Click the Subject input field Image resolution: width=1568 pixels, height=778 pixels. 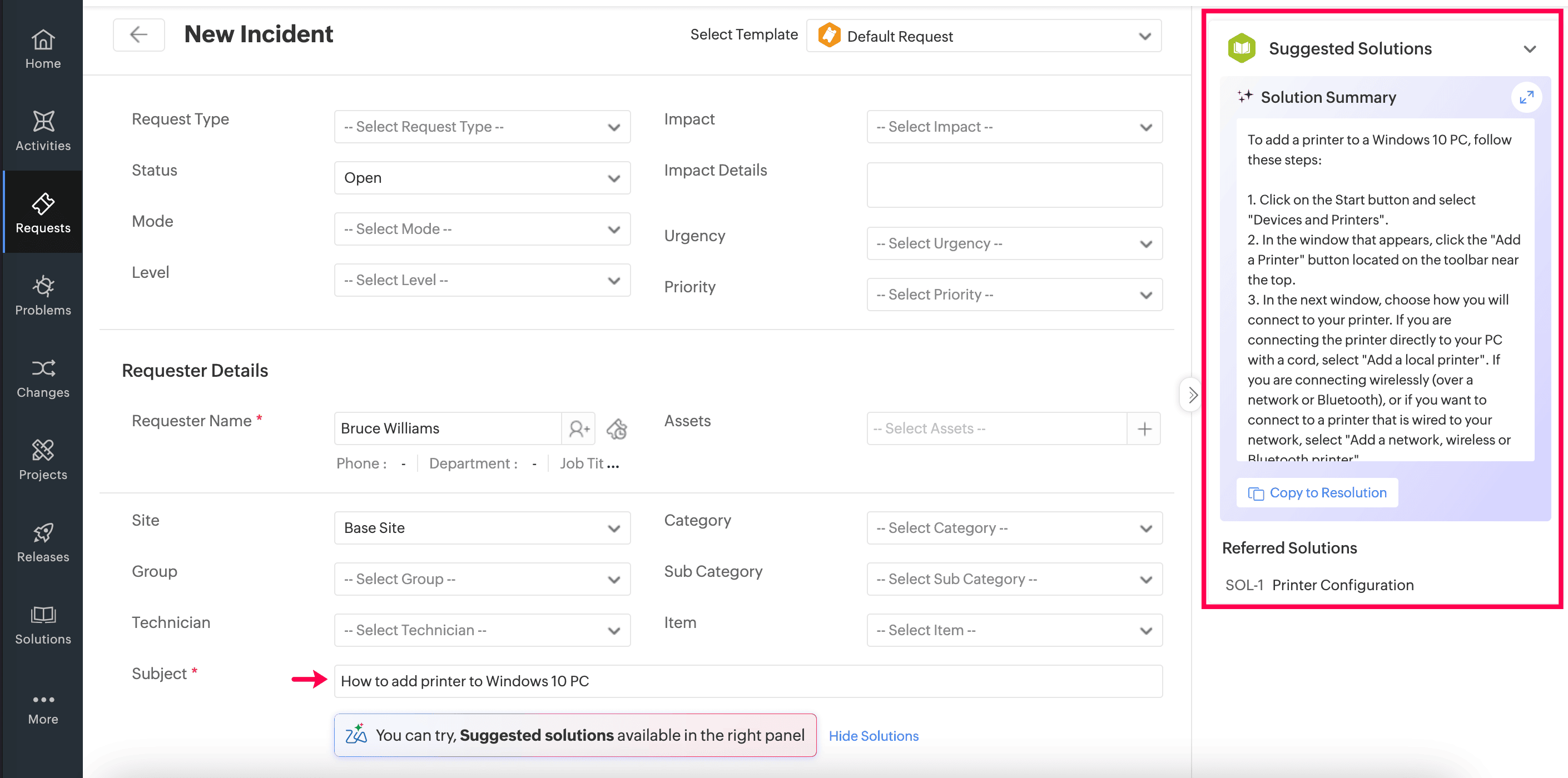pos(748,681)
